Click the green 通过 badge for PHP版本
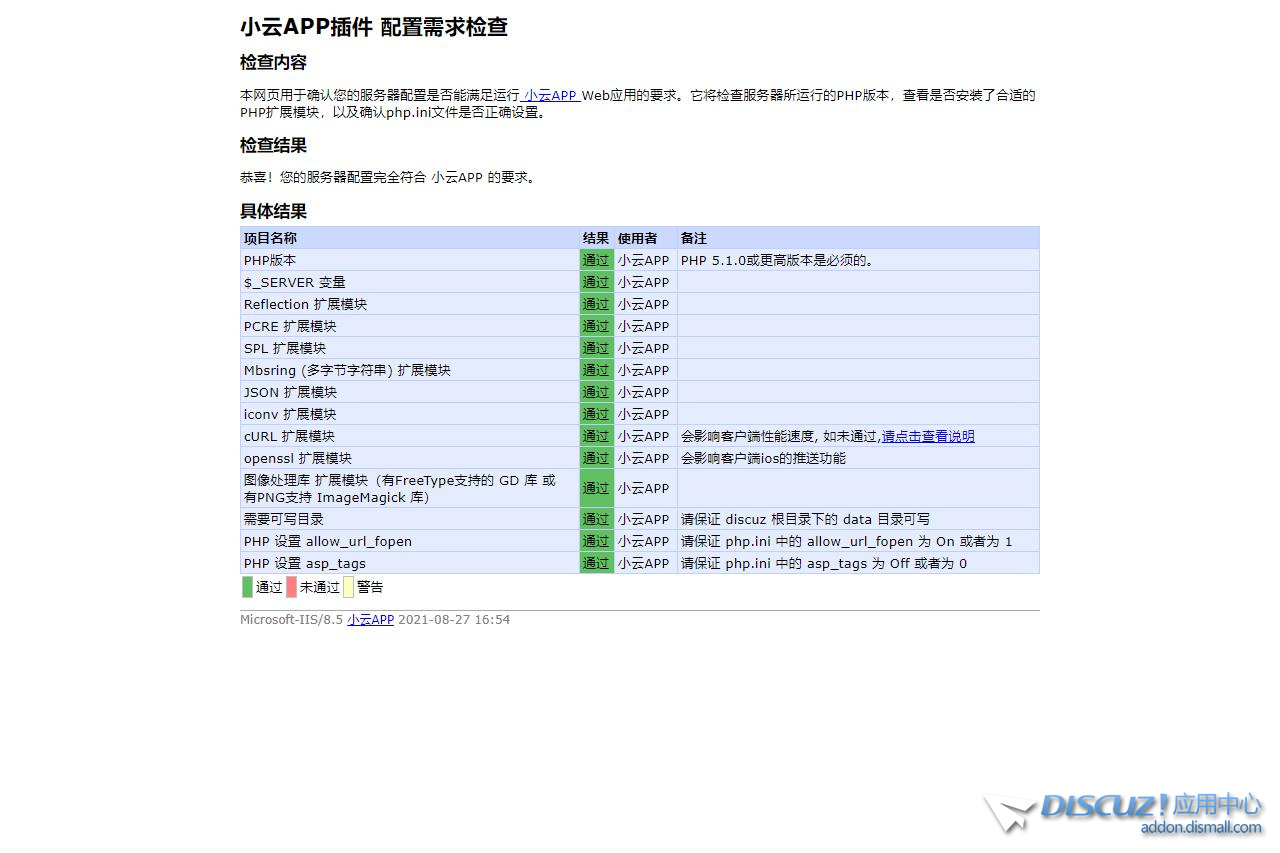Screen dimensions: 1280x853 click(596, 260)
